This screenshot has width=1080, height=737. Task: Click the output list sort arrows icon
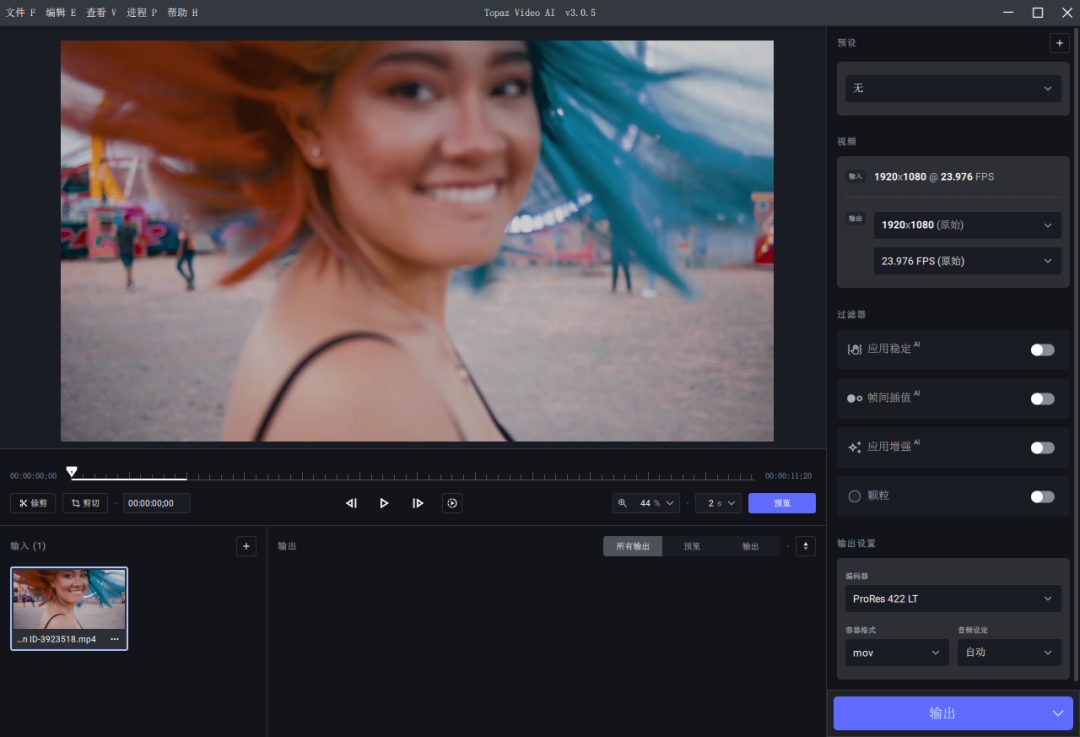click(805, 546)
